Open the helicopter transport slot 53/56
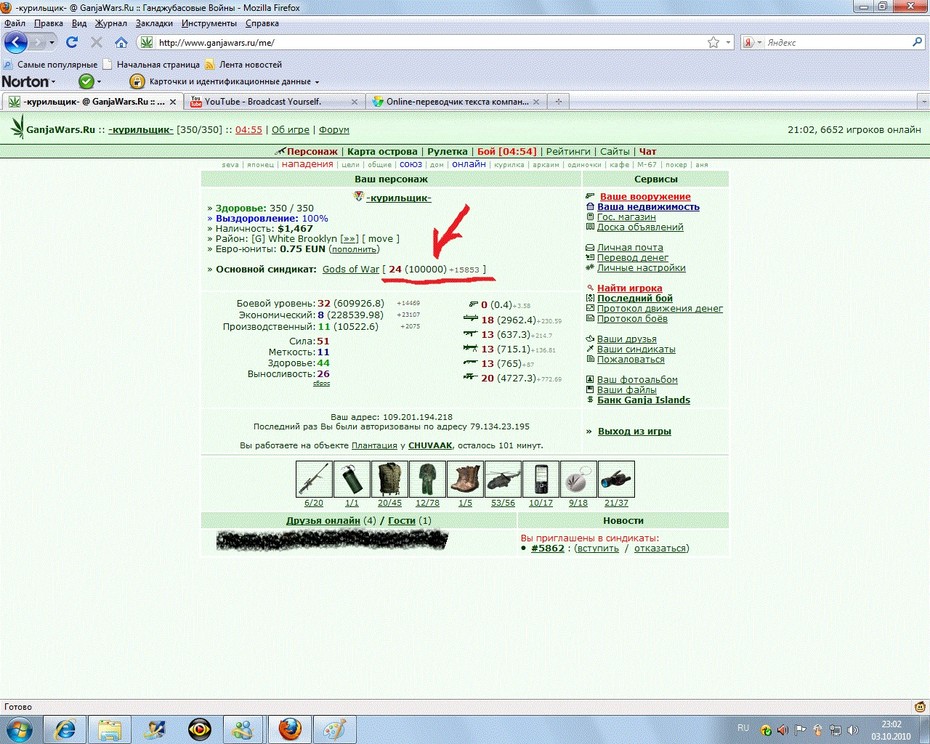 pos(503,479)
